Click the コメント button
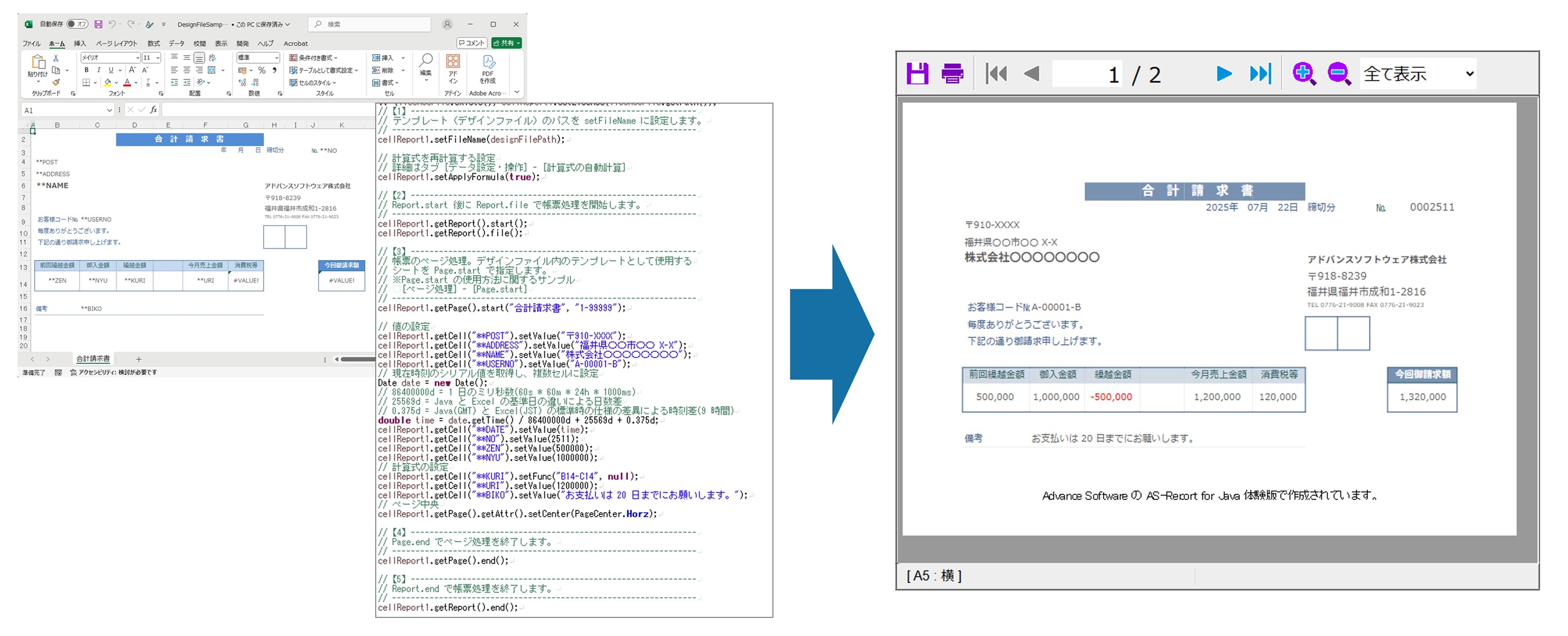The image size is (1568, 636). [x=472, y=42]
